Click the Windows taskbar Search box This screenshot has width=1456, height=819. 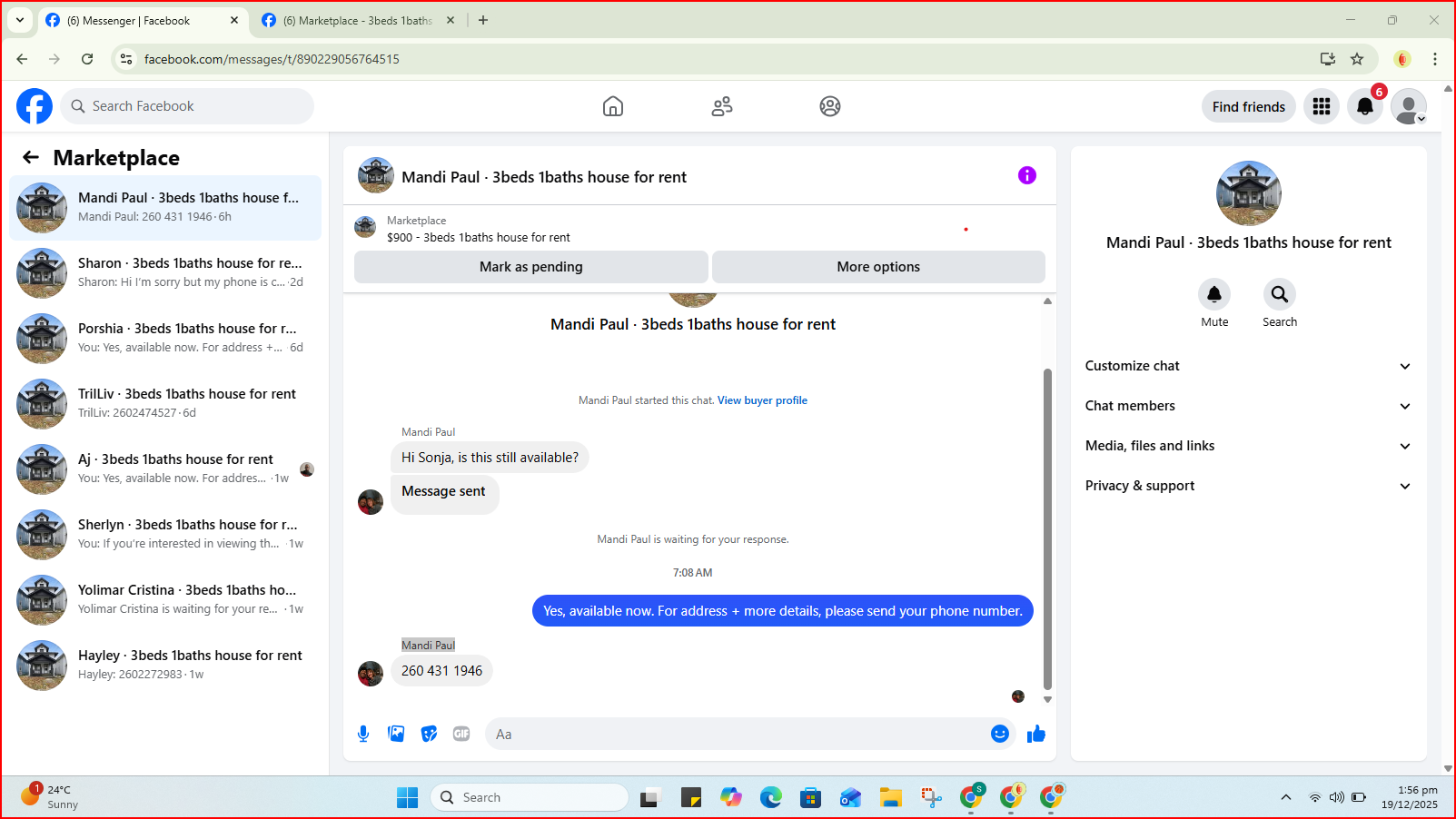(530, 797)
